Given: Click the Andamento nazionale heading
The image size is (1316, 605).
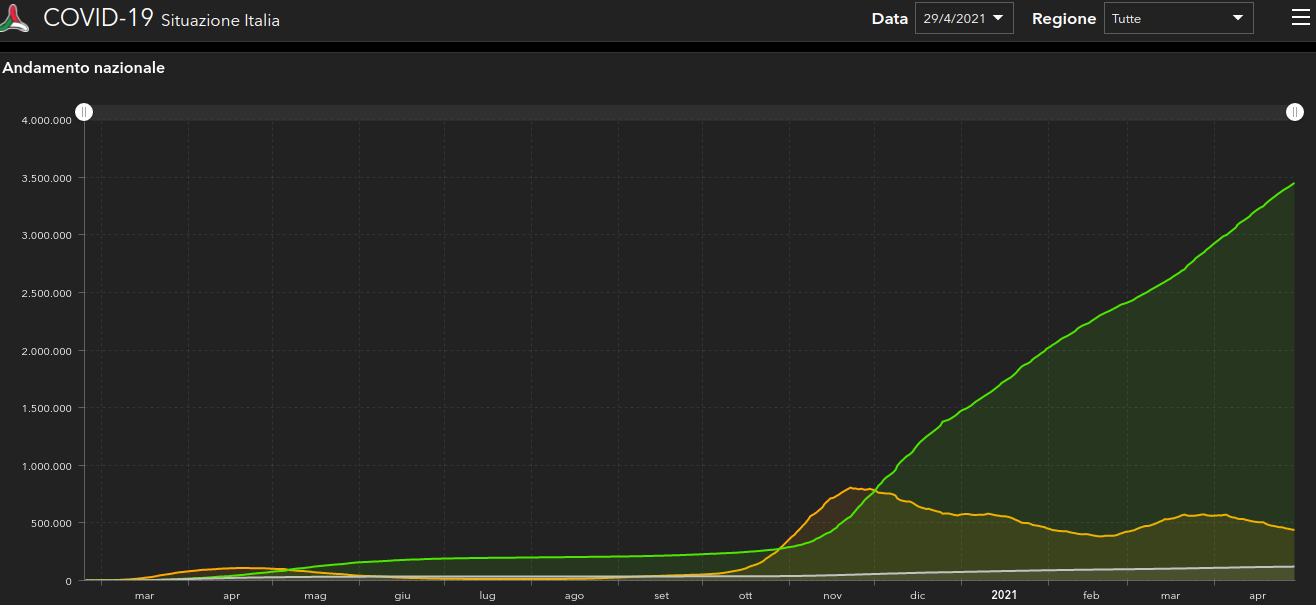Looking at the screenshot, I should [84, 68].
